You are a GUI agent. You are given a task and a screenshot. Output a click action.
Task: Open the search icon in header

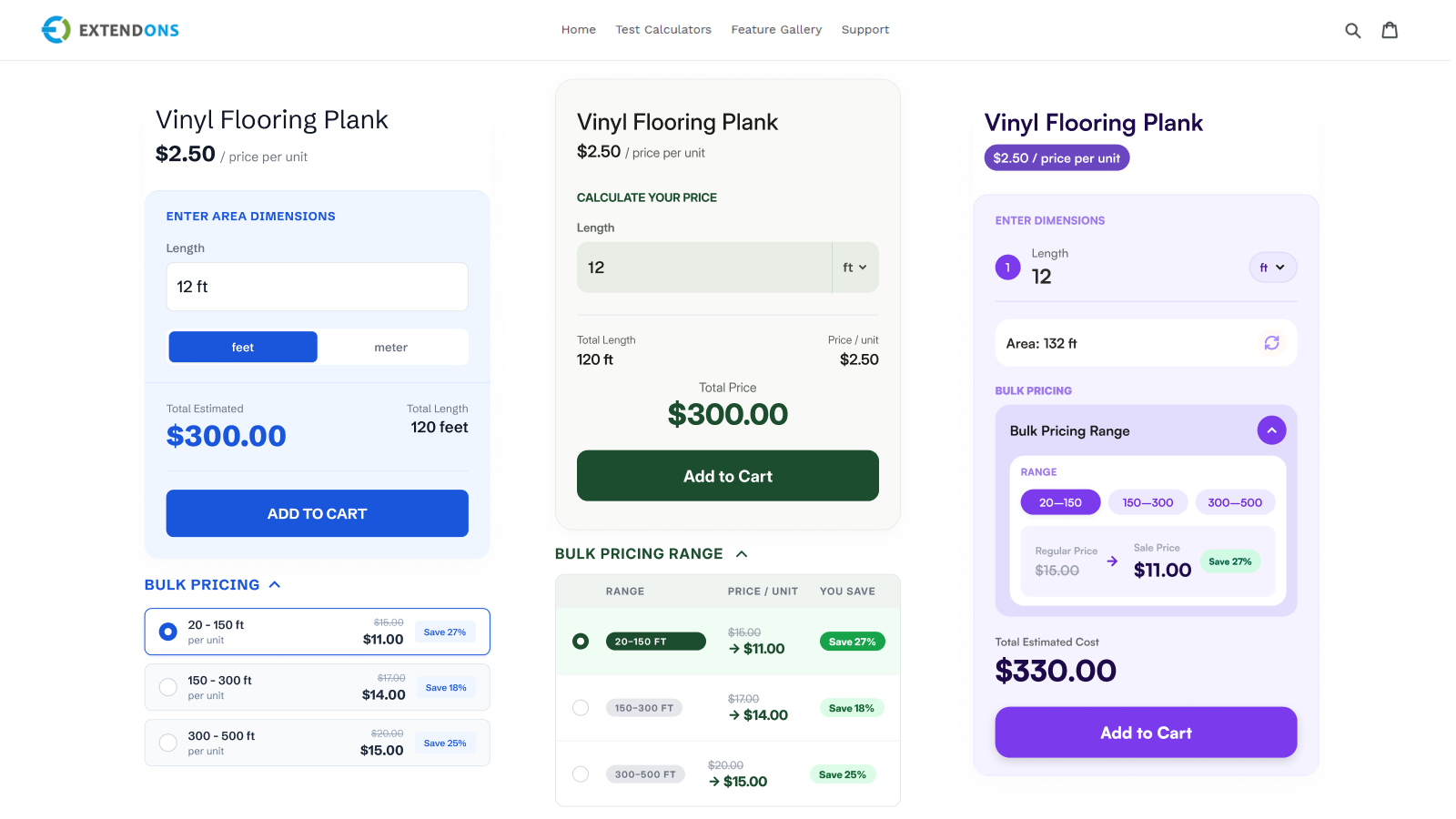tap(1352, 30)
